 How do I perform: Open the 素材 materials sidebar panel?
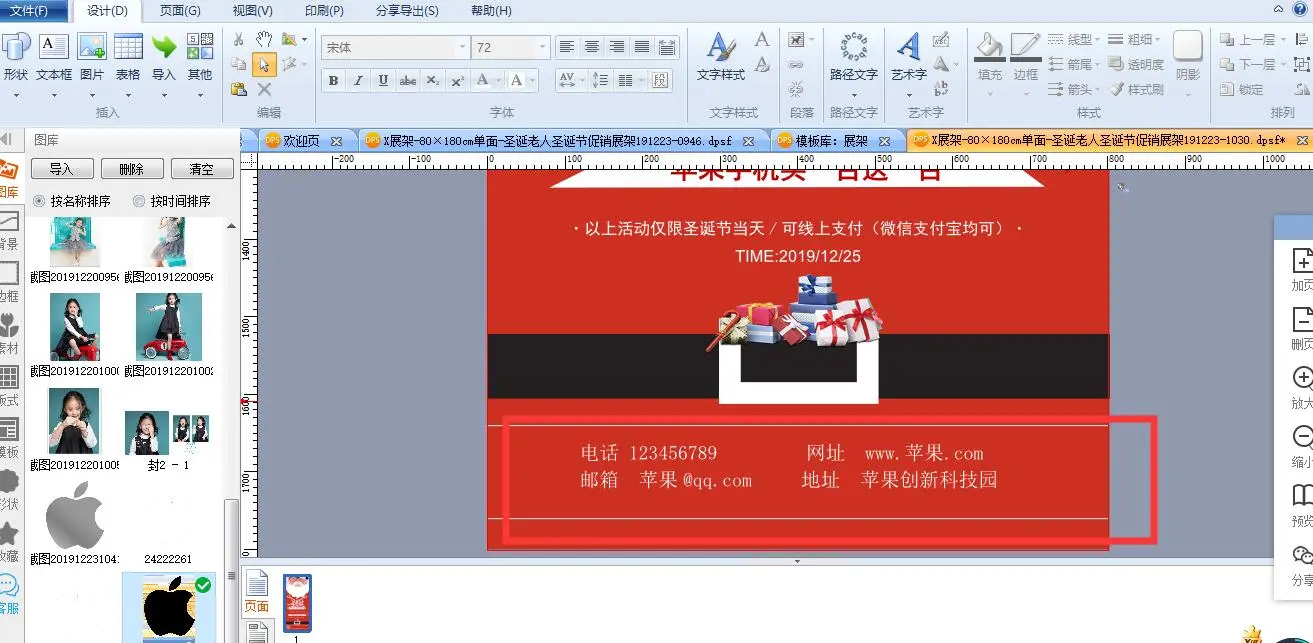click(9, 335)
